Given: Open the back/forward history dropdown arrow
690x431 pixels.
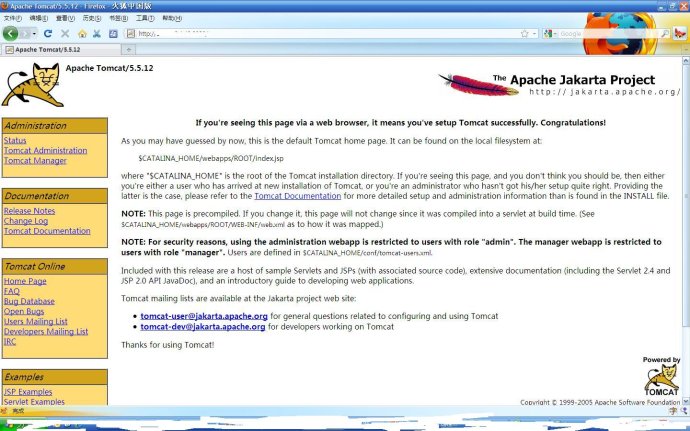Looking at the screenshot, I should [34, 34].
